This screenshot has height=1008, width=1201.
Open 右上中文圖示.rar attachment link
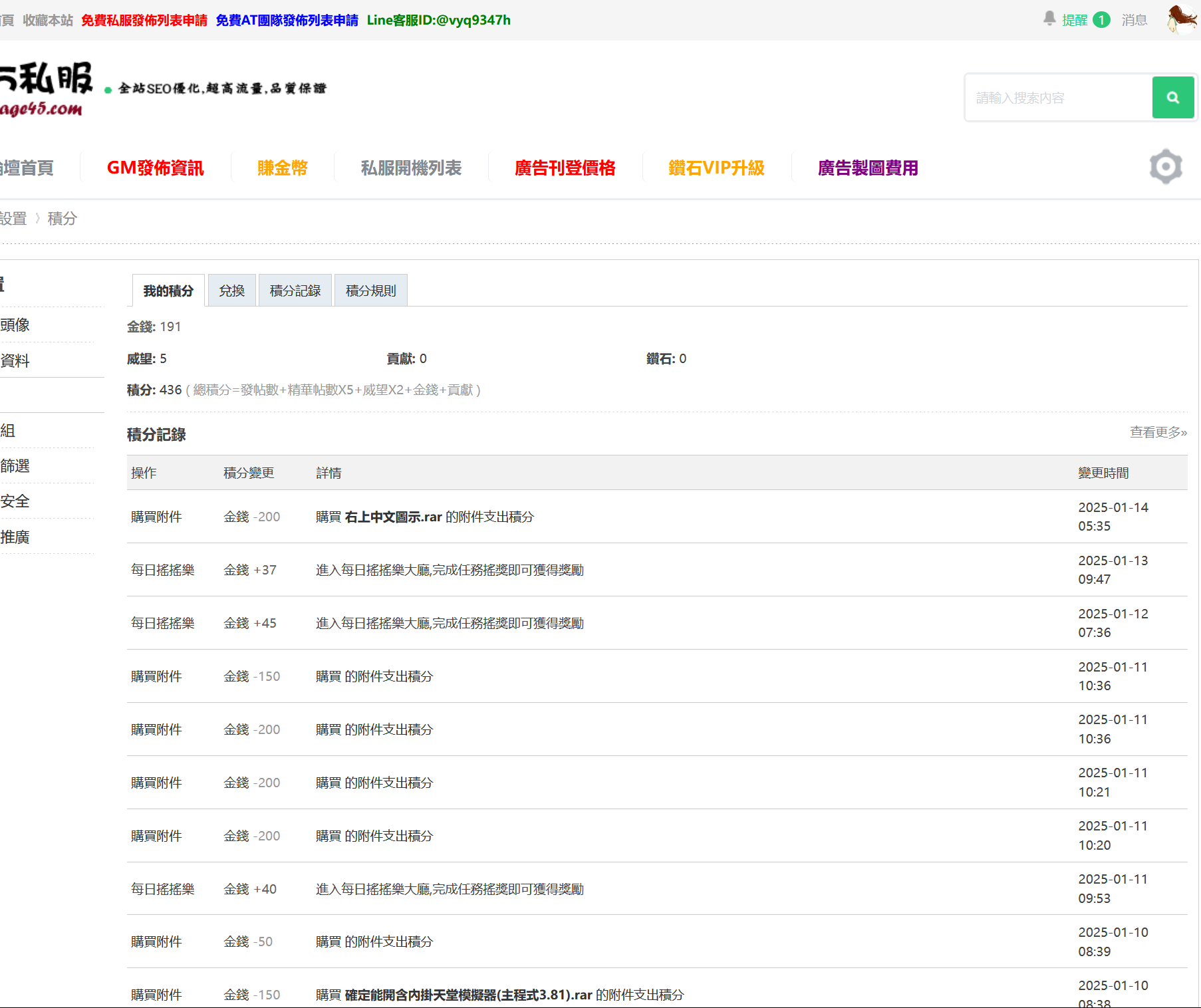point(394,517)
